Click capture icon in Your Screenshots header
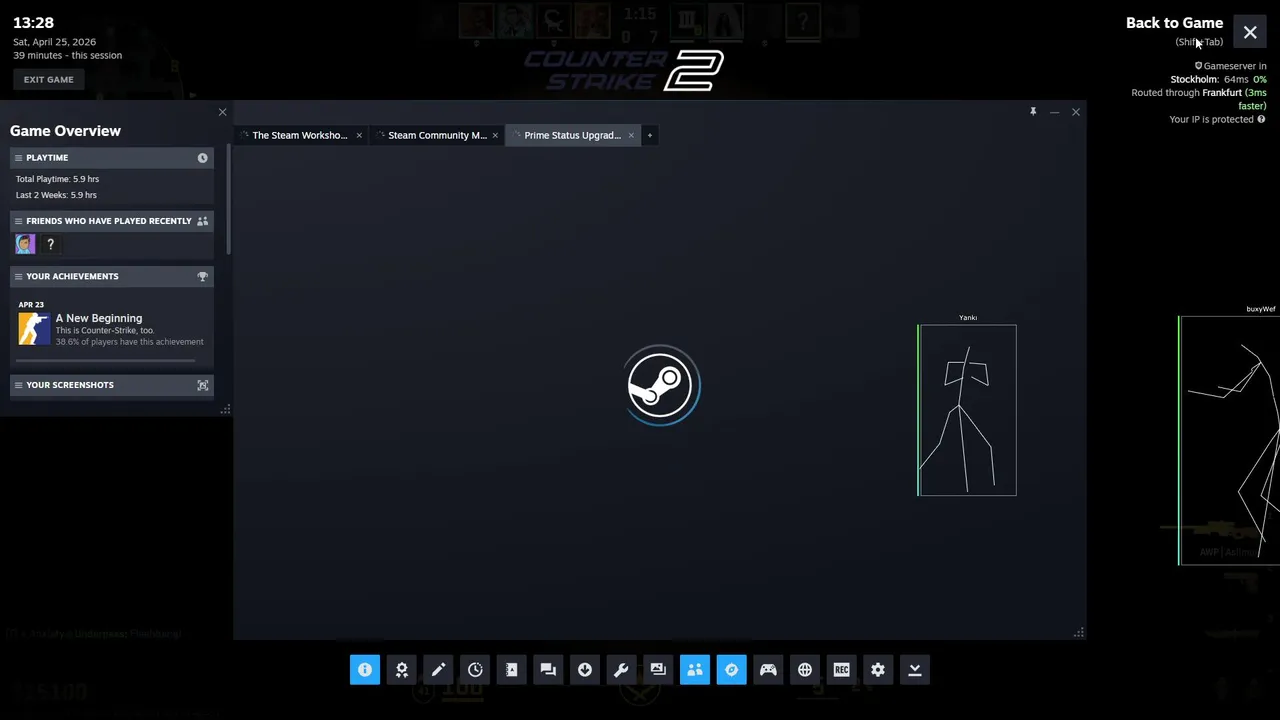 coord(203,385)
